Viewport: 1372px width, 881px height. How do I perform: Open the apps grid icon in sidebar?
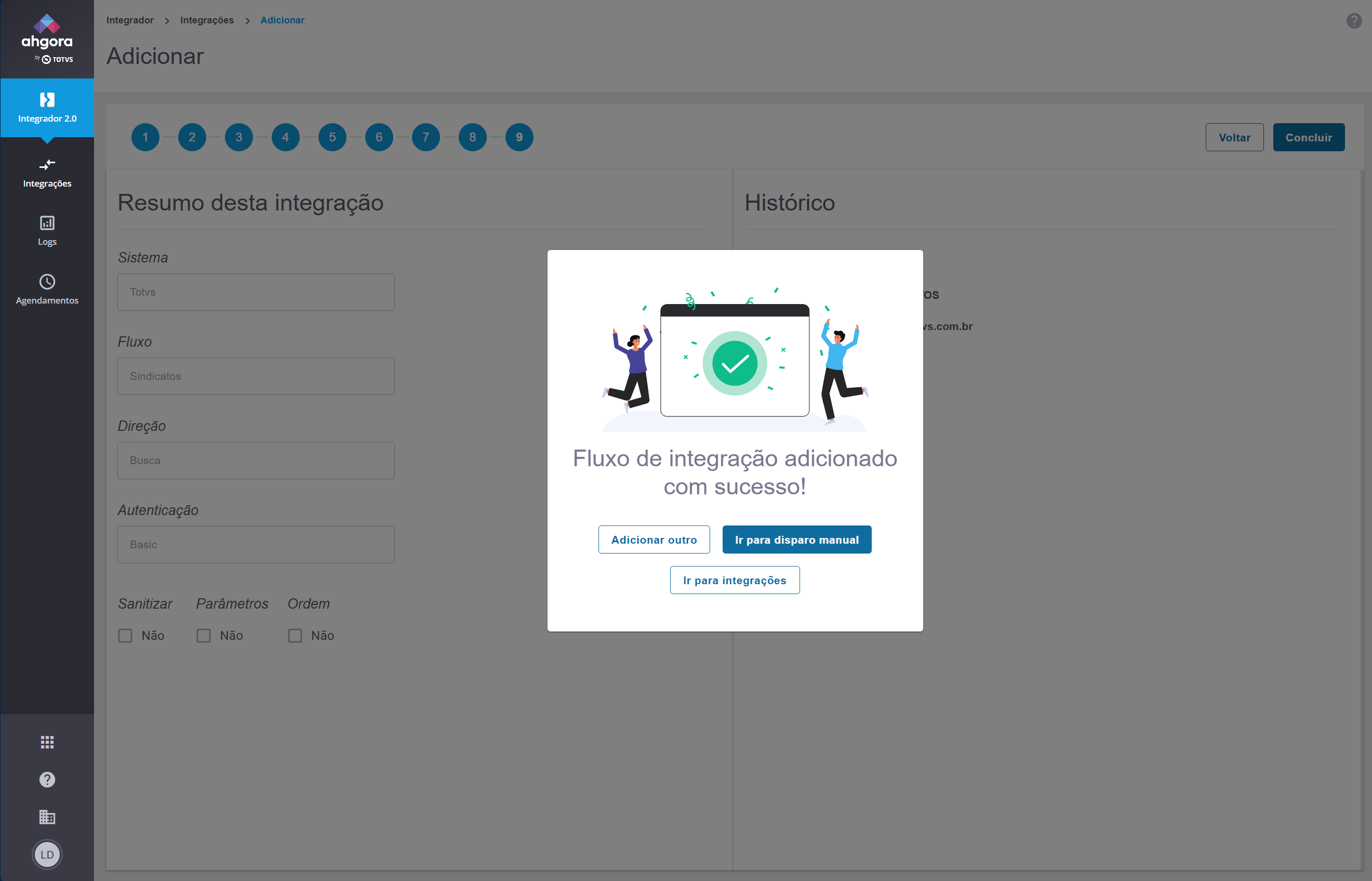point(47,742)
